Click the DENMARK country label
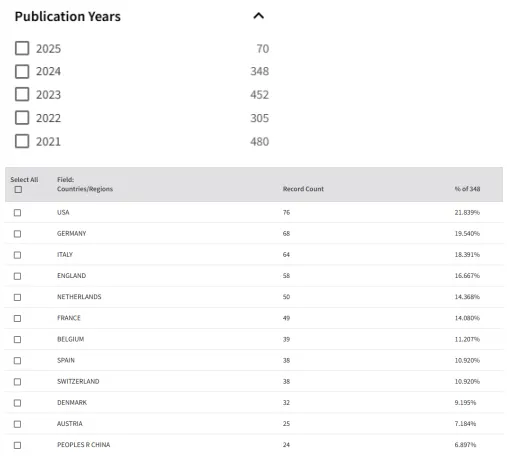This screenshot has width=507, height=456. tap(72, 402)
